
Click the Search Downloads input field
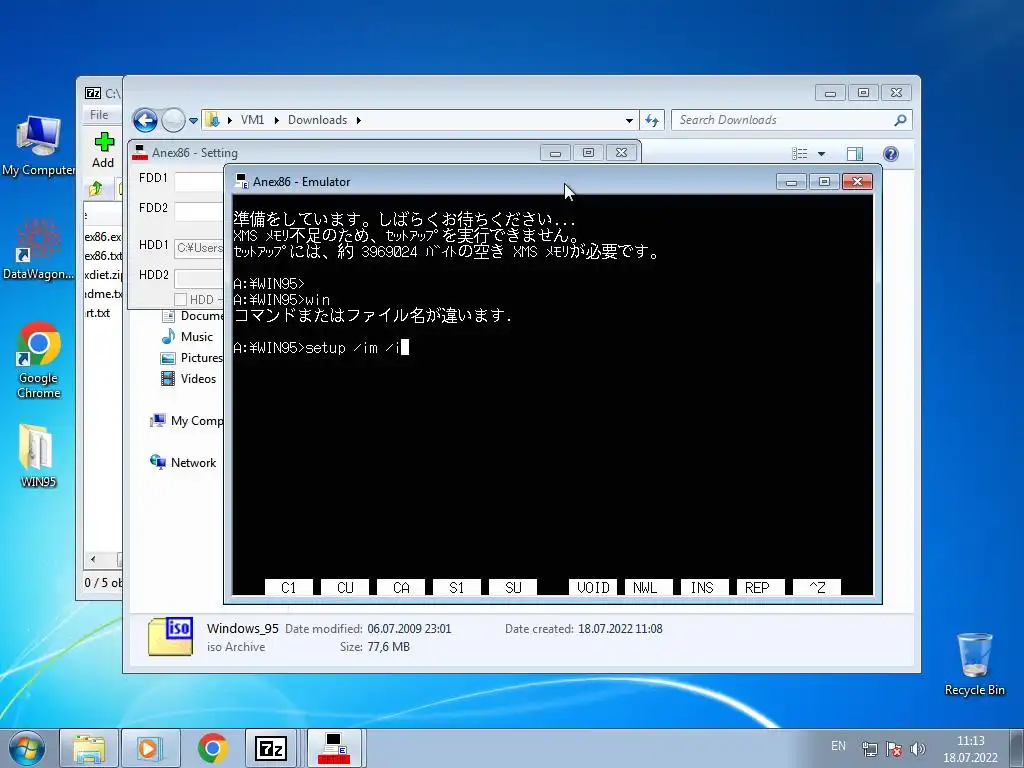(x=784, y=120)
